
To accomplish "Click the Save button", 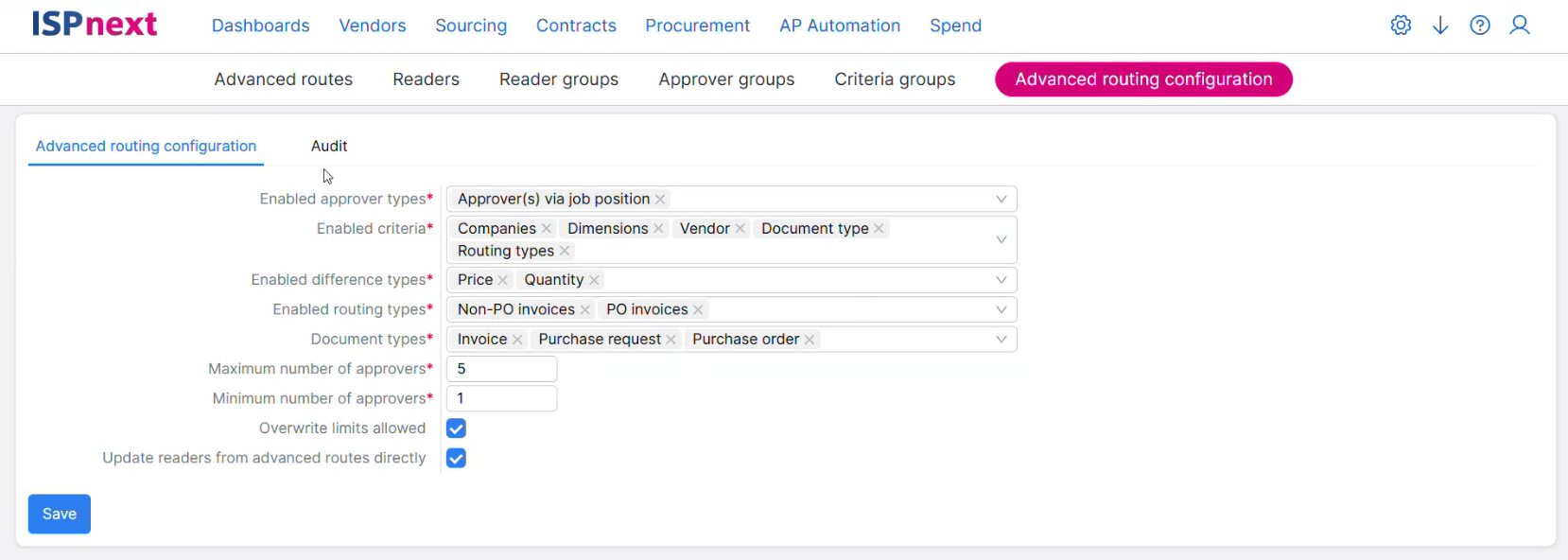I will (60, 514).
